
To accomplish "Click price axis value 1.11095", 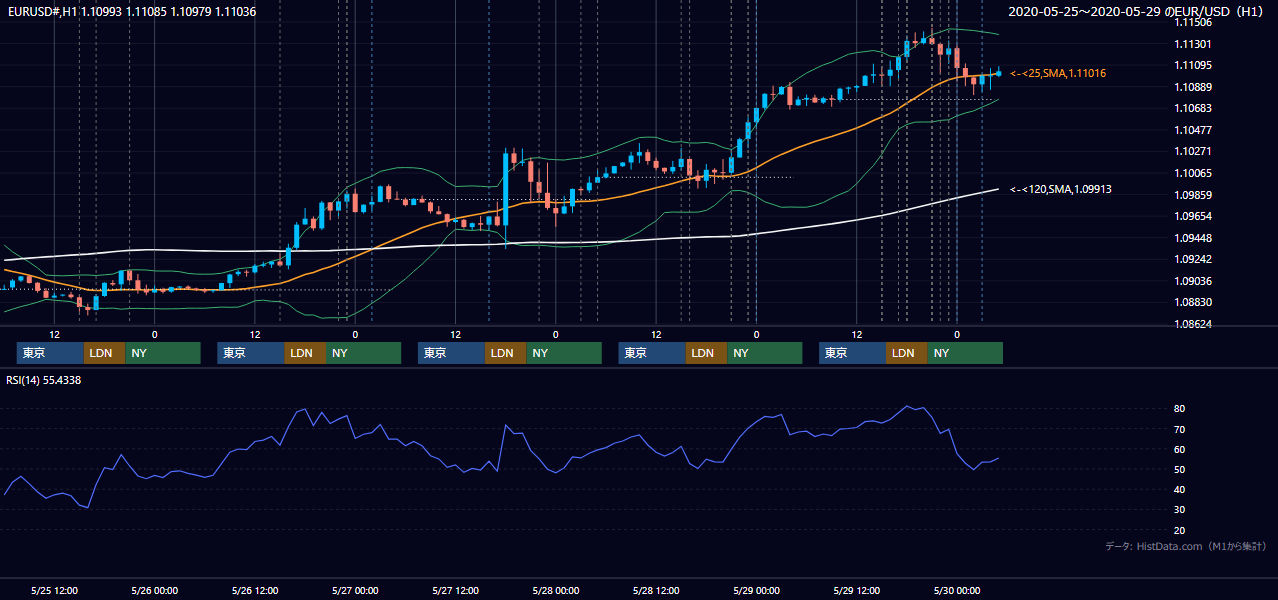I will coord(1193,65).
